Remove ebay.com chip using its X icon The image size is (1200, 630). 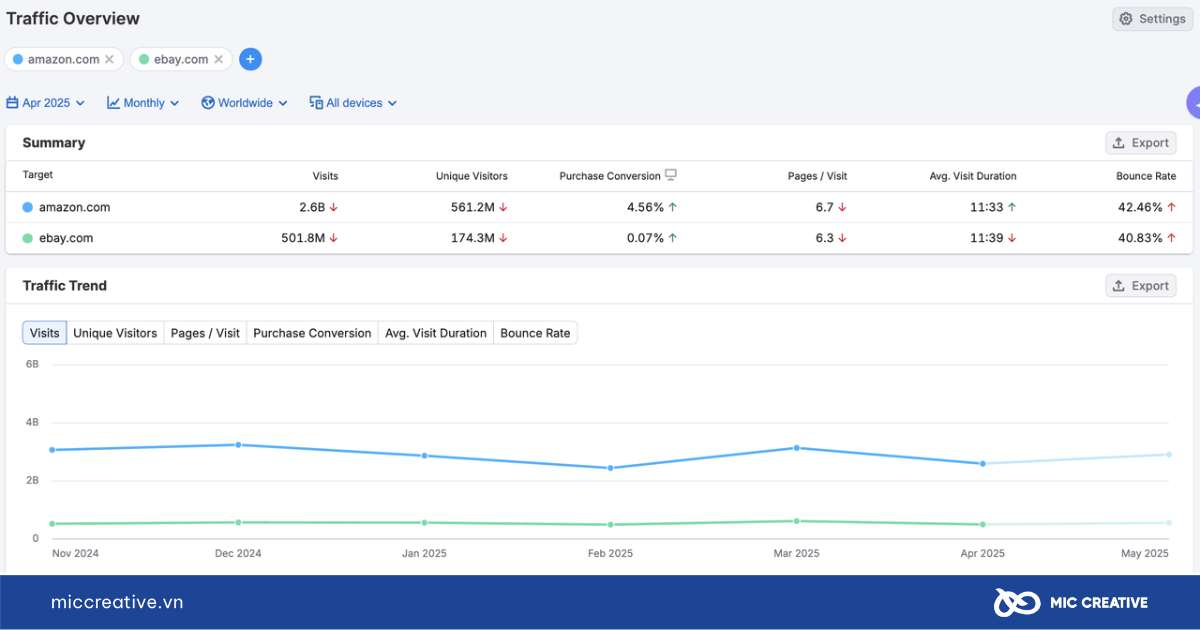tap(219, 59)
